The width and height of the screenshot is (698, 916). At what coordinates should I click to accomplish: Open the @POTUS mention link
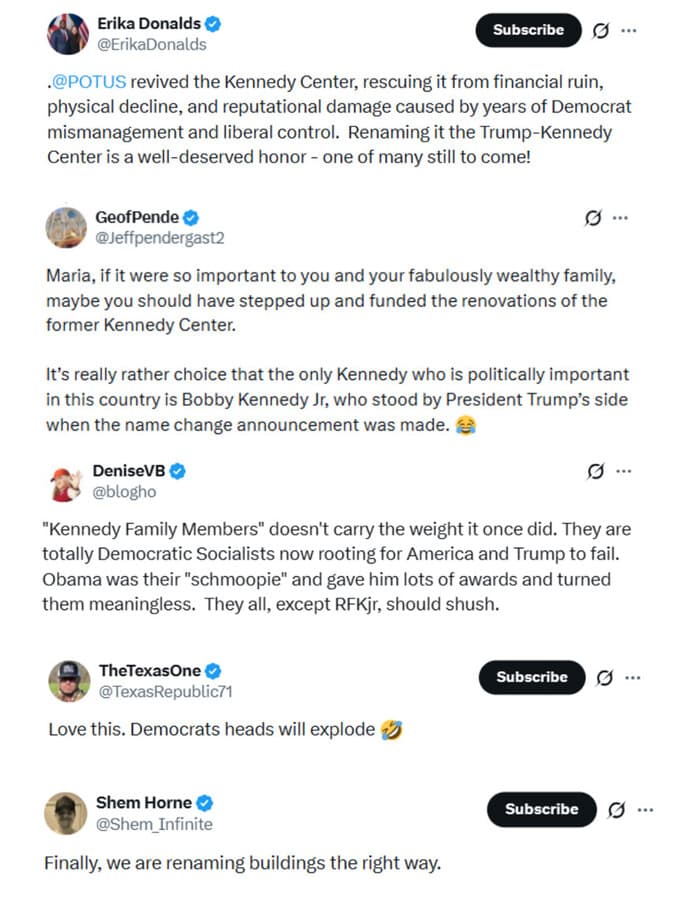tap(85, 80)
